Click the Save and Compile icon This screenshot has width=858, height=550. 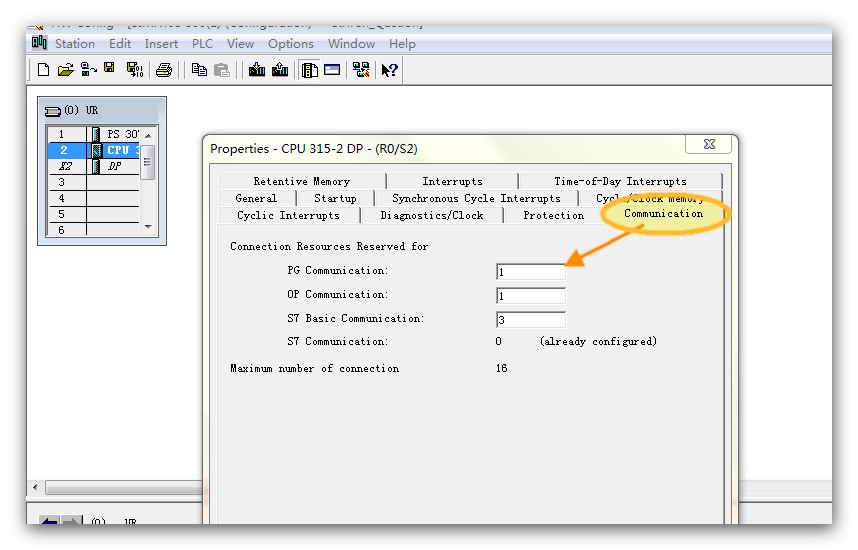click(134, 70)
